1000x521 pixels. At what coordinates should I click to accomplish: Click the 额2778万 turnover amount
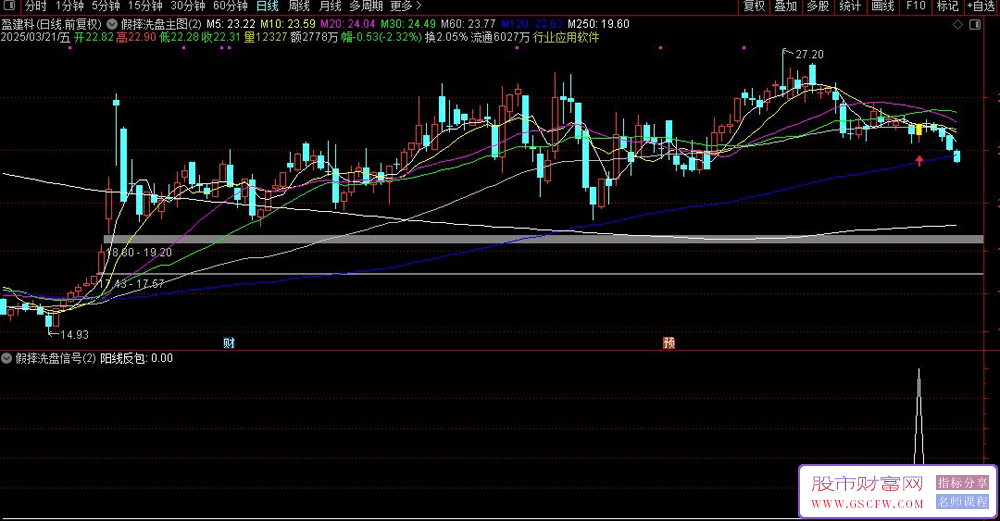(314, 38)
